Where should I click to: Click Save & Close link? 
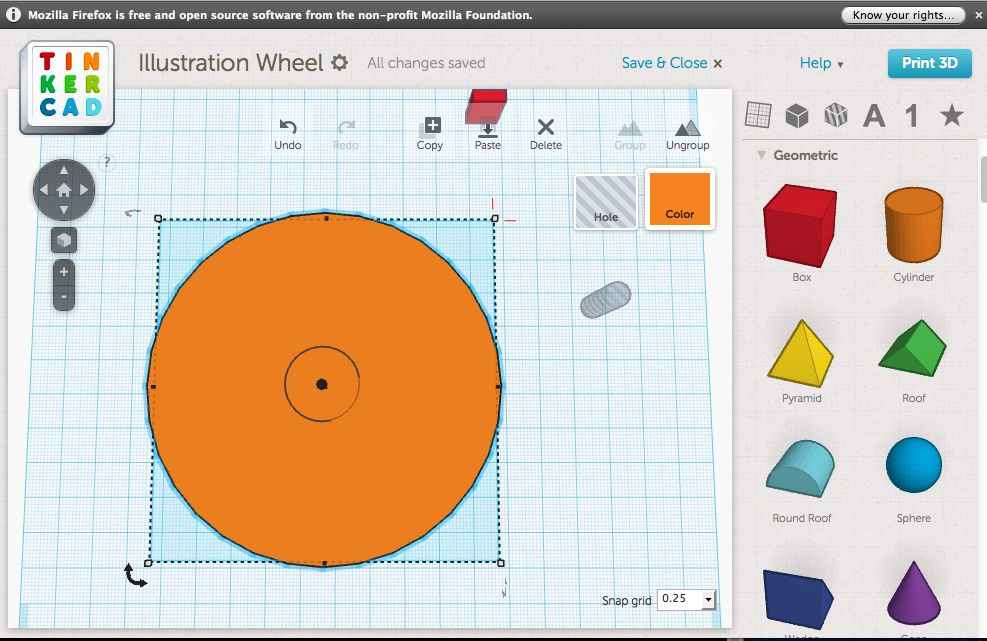672,63
